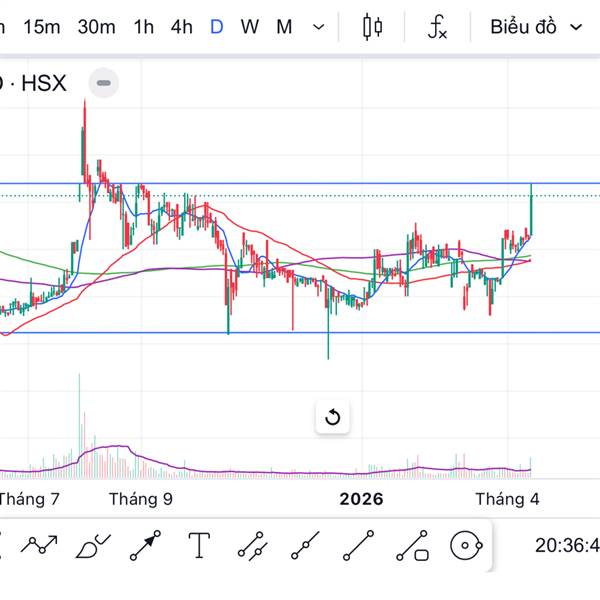Screen dimensions: 600x600
Task: Select the daily D timeframe
Action: click(x=217, y=27)
